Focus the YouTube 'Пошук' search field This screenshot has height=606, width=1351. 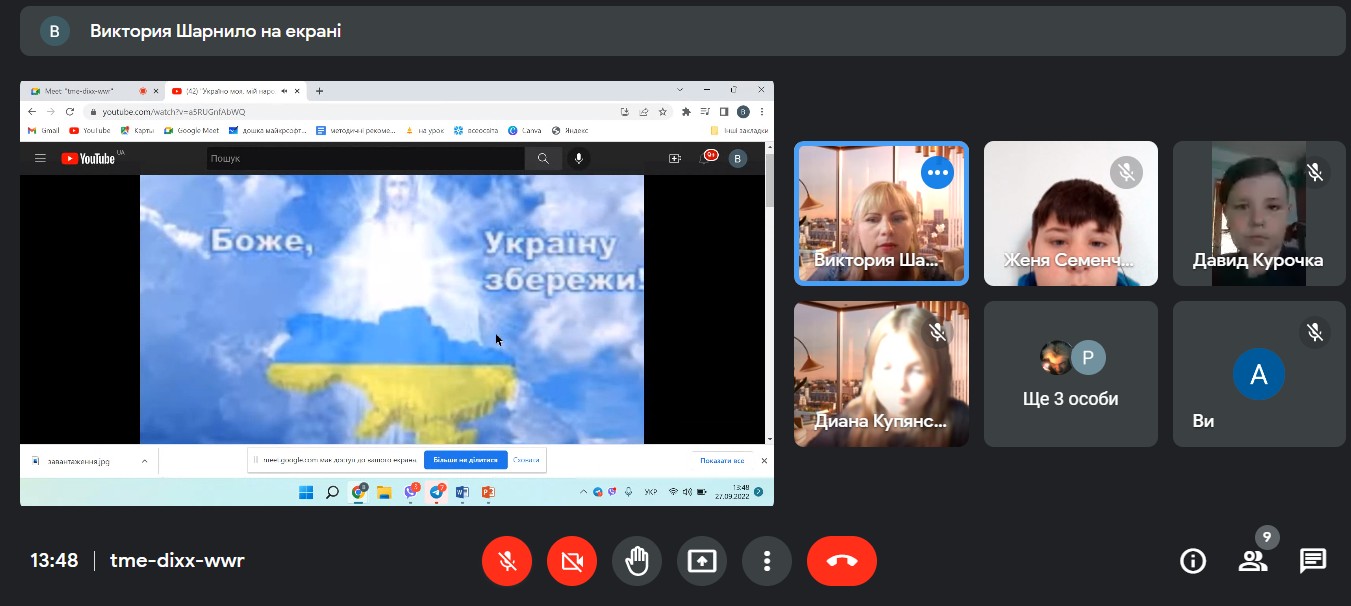tap(365, 158)
